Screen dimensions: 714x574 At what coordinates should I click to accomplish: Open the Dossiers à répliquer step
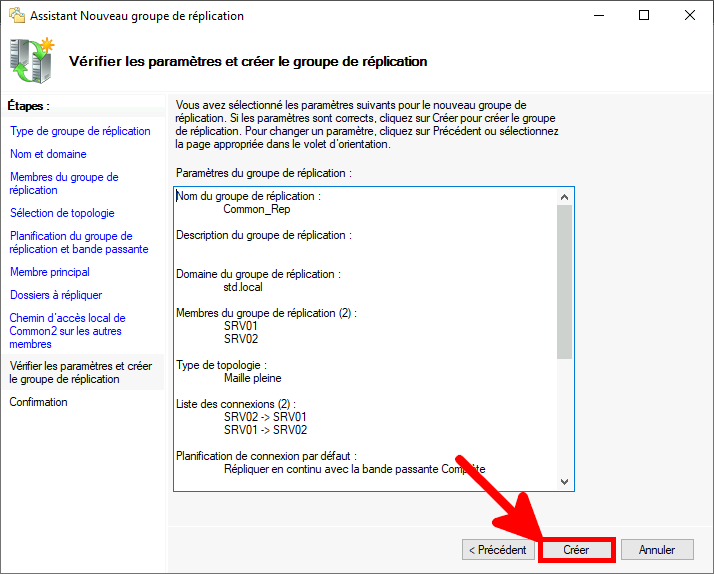[56, 295]
